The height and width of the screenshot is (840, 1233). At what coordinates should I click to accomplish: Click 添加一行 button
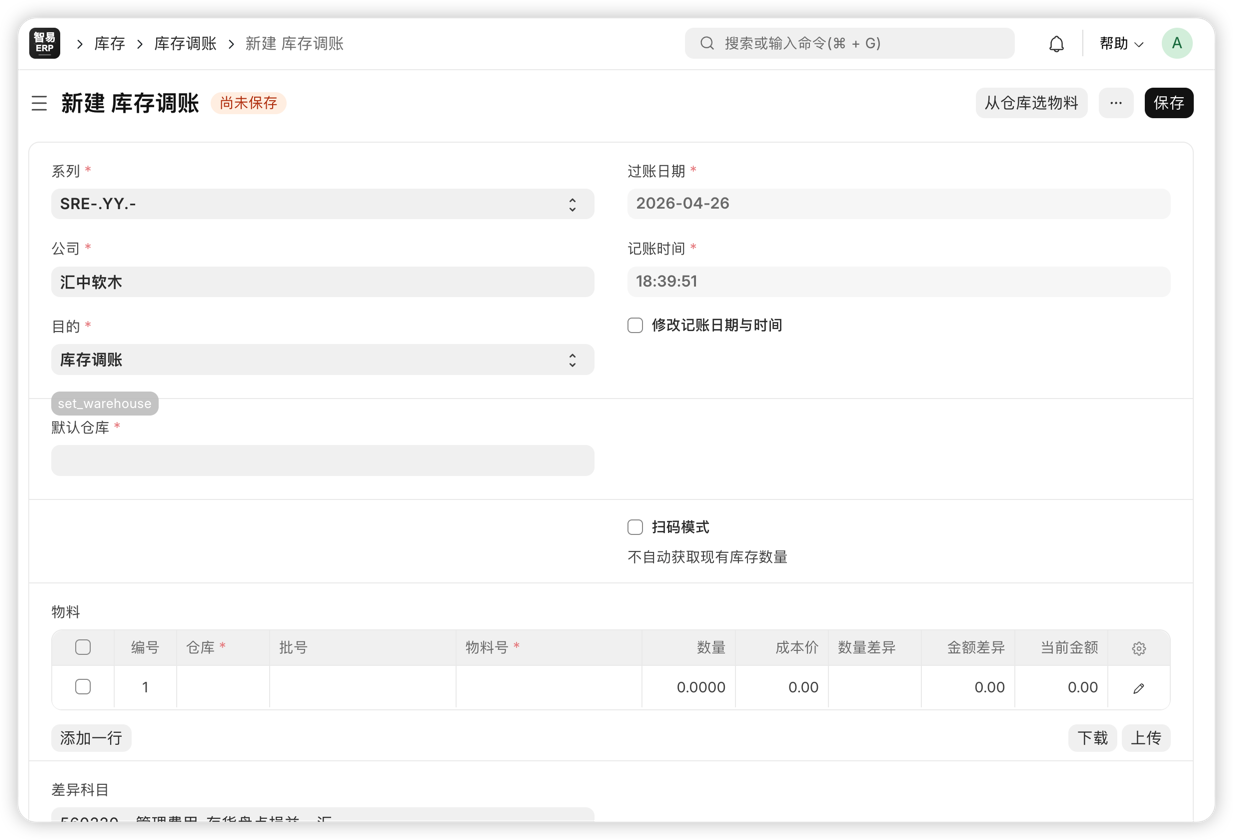click(x=91, y=738)
